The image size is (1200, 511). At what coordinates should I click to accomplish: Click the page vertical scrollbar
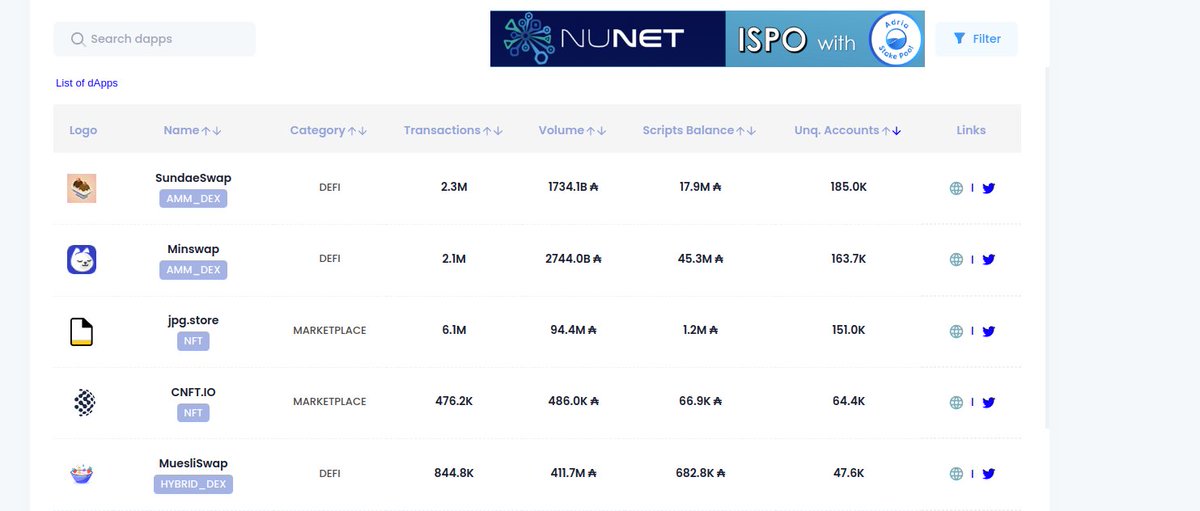point(1048,248)
